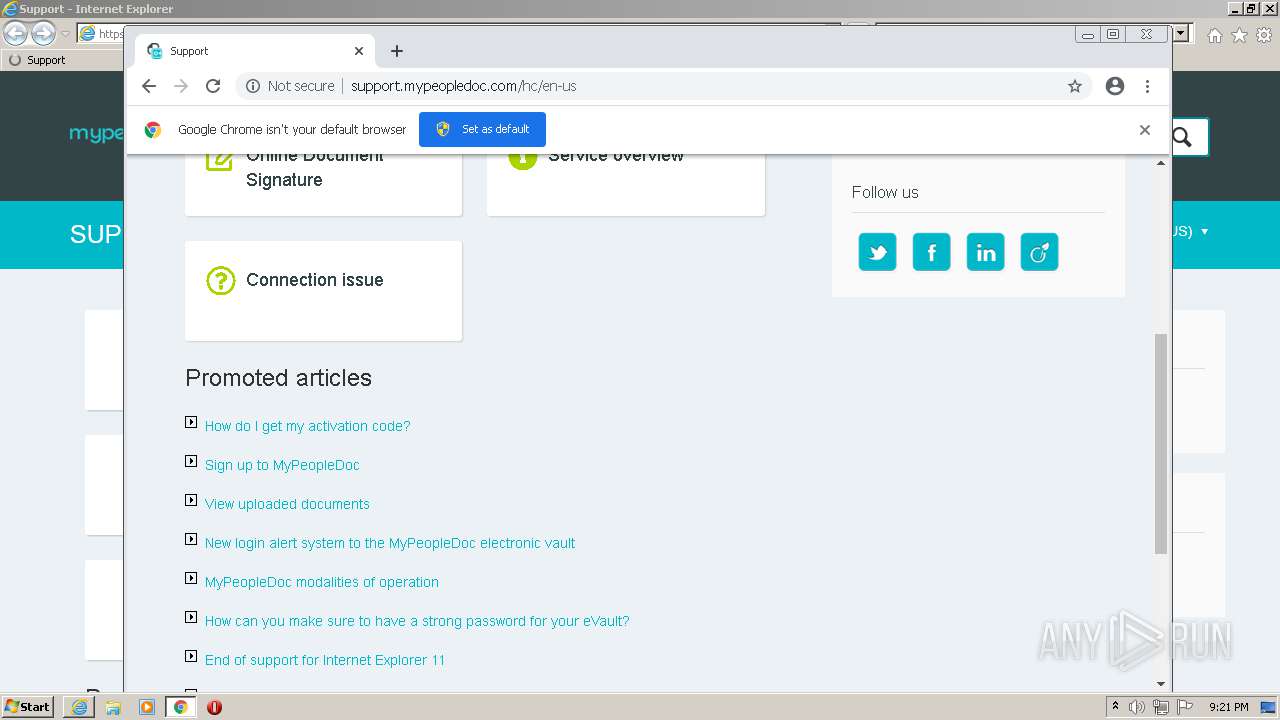This screenshot has height=720, width=1280.
Task: Open the Online Document Signature category
Action: click(x=323, y=185)
